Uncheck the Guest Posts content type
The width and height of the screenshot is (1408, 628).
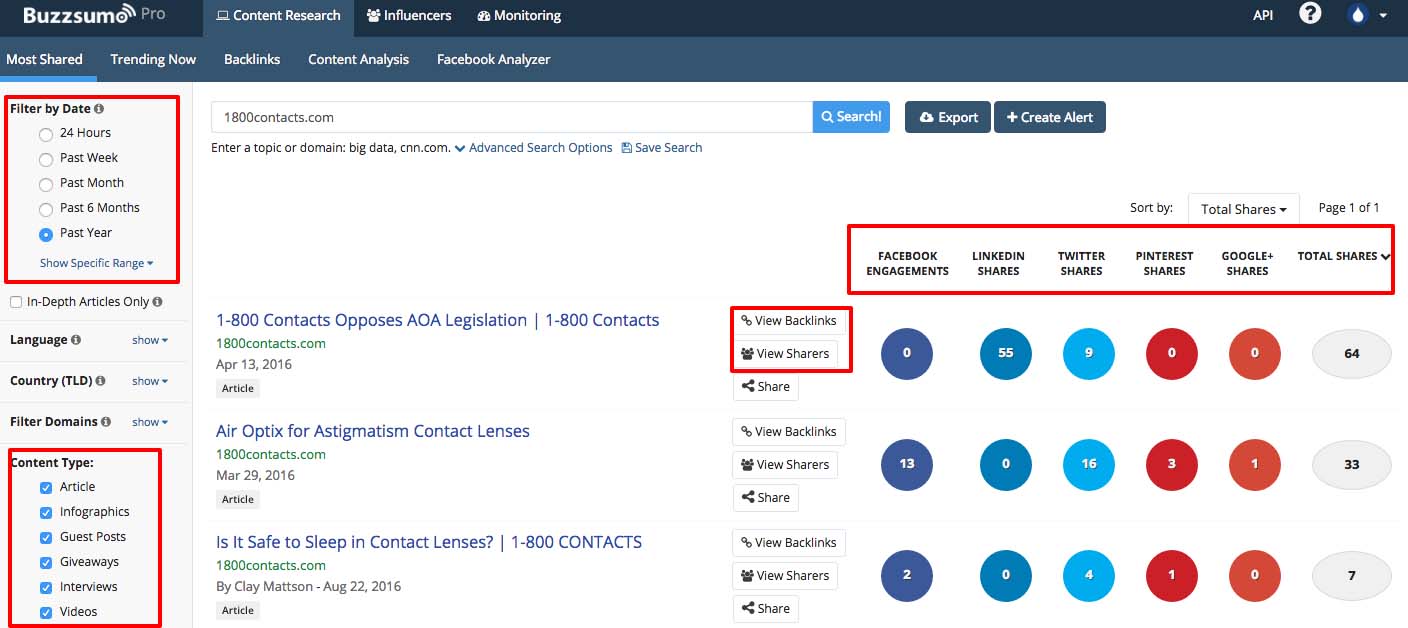click(x=46, y=537)
